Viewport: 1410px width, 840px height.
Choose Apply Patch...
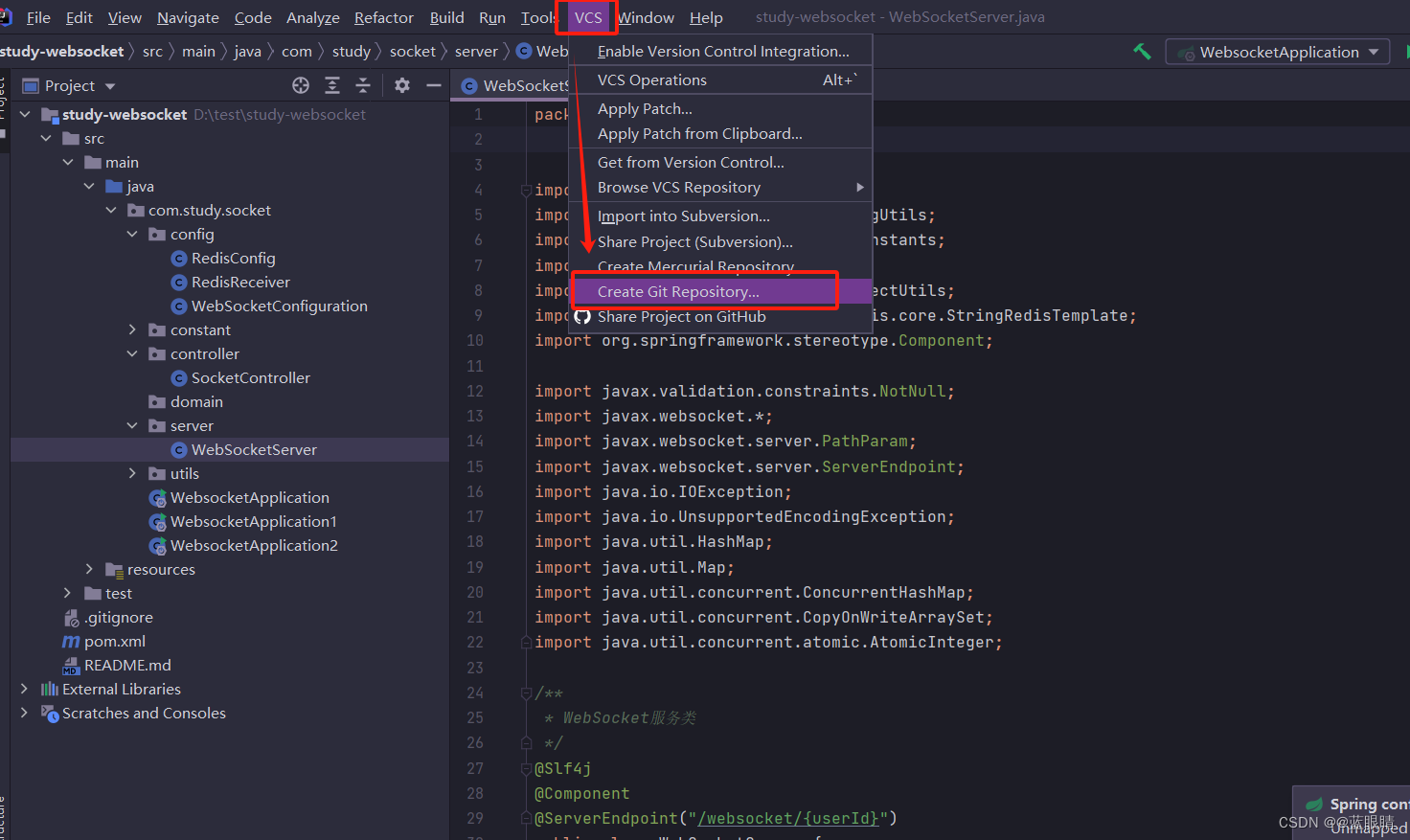click(x=720, y=109)
